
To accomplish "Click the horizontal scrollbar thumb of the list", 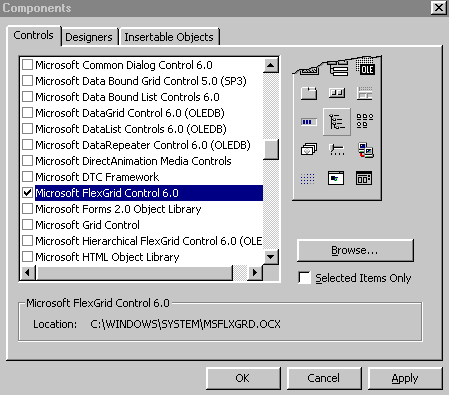I will click(134, 273).
